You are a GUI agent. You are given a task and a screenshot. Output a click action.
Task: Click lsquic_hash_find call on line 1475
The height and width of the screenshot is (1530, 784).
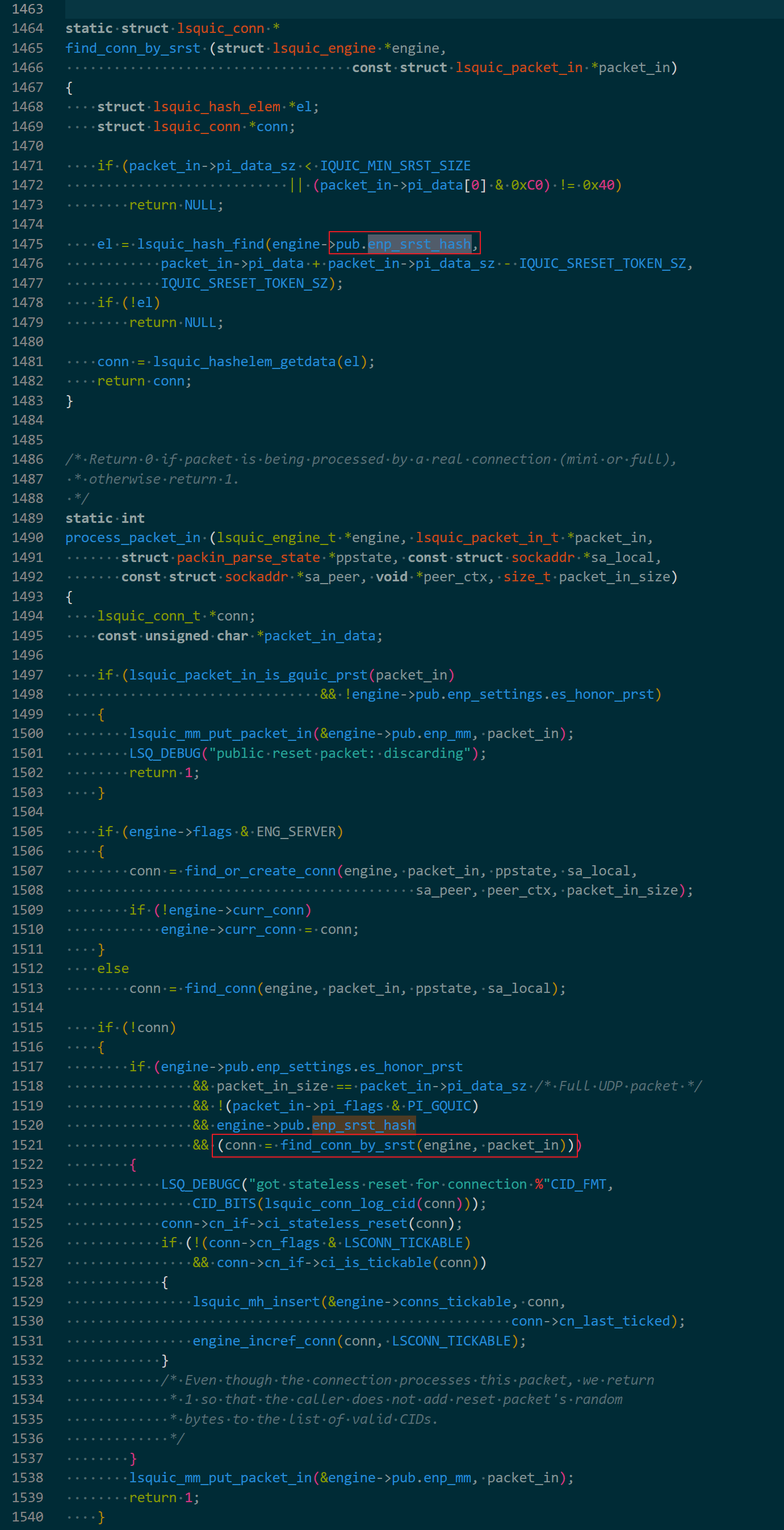[201, 244]
